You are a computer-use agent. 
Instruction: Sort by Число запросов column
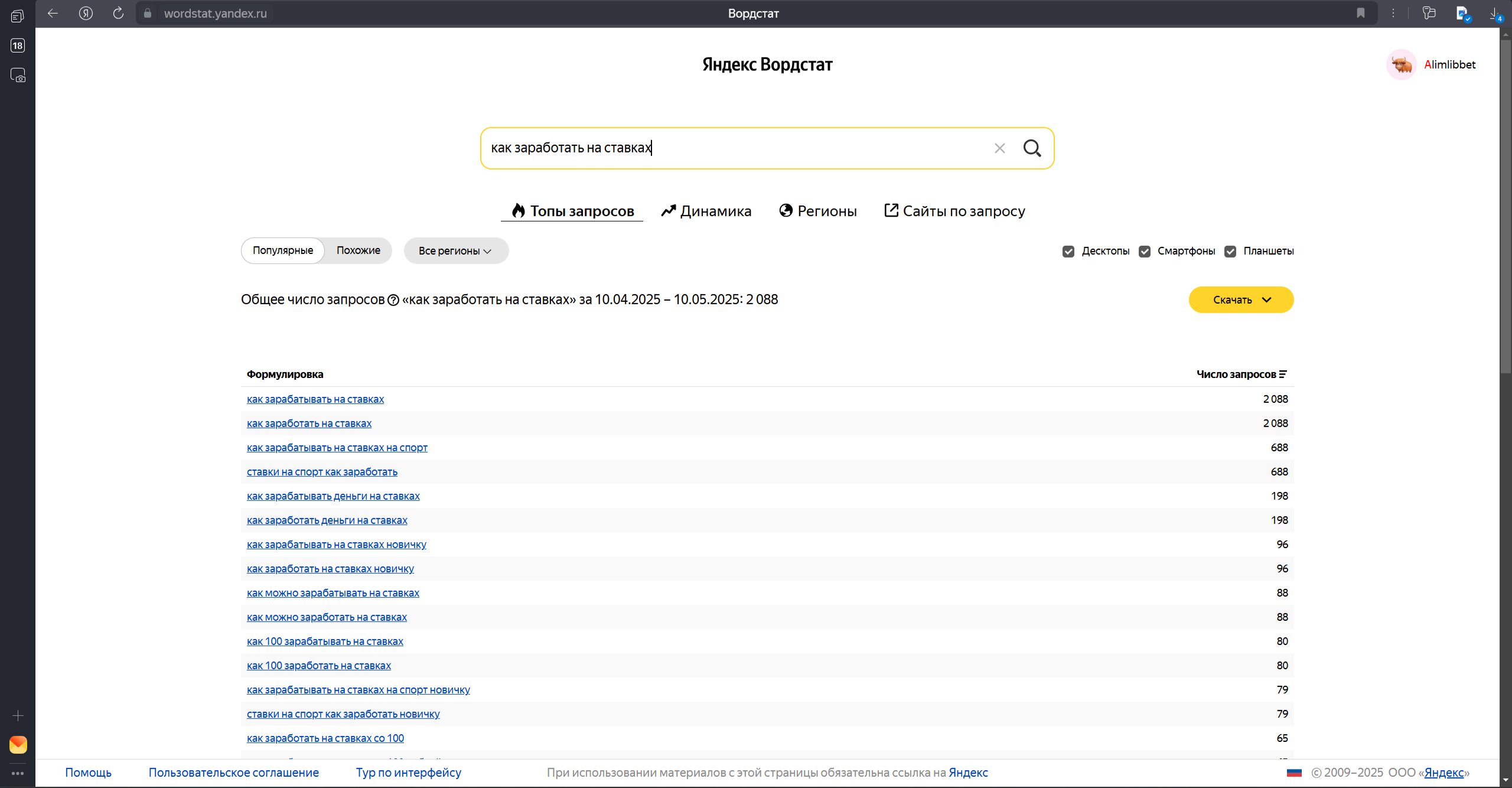[1241, 375]
